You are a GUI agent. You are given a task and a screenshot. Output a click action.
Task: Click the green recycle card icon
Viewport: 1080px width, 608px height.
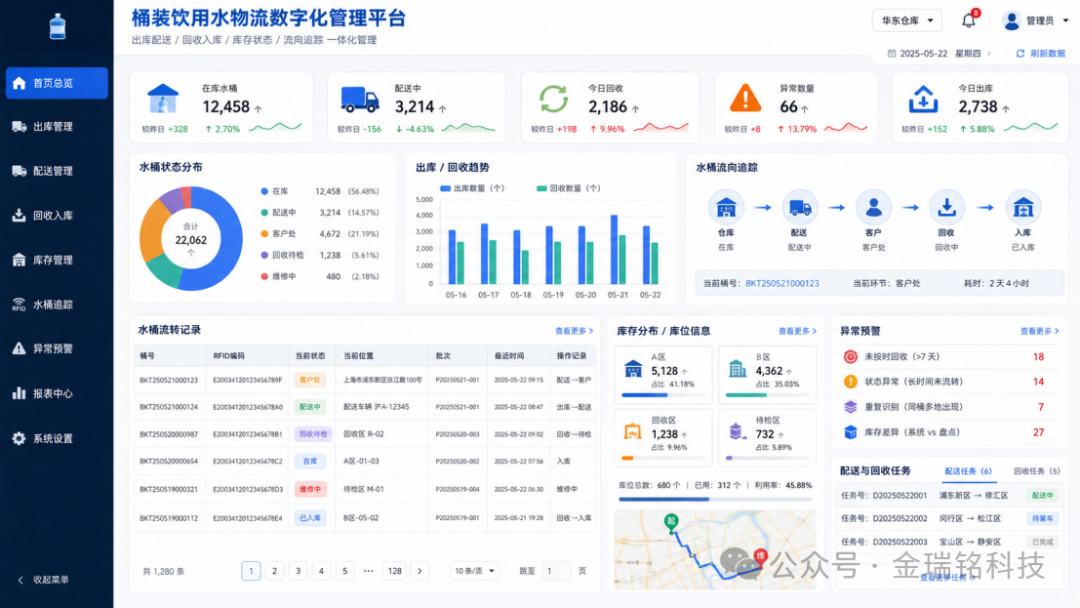(x=553, y=99)
